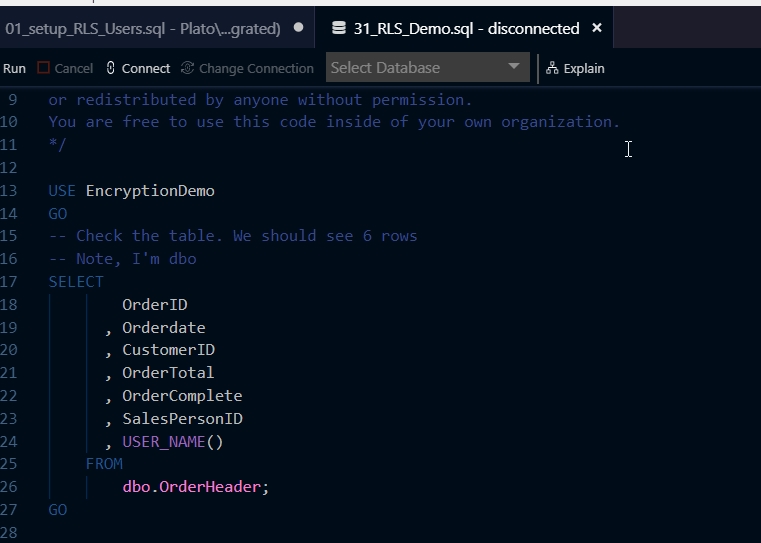761x543 pixels.
Task: Click the SELECT keyword in the query
Action: pyautogui.click(x=76, y=281)
